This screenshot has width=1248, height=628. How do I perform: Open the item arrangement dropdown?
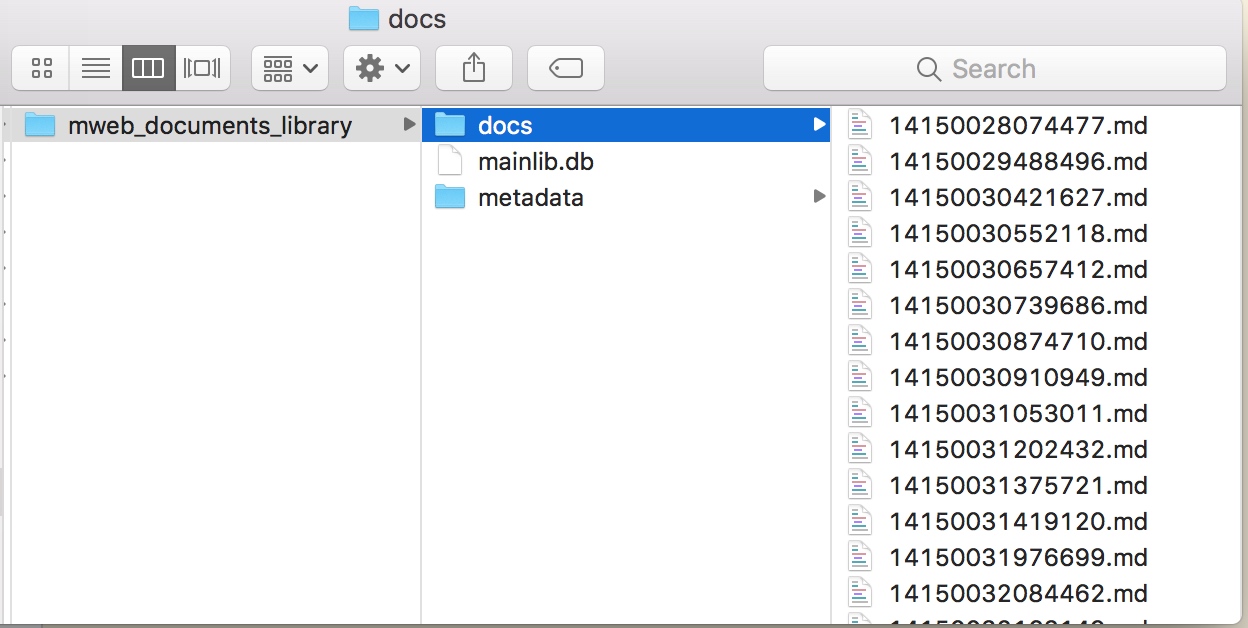click(291, 69)
